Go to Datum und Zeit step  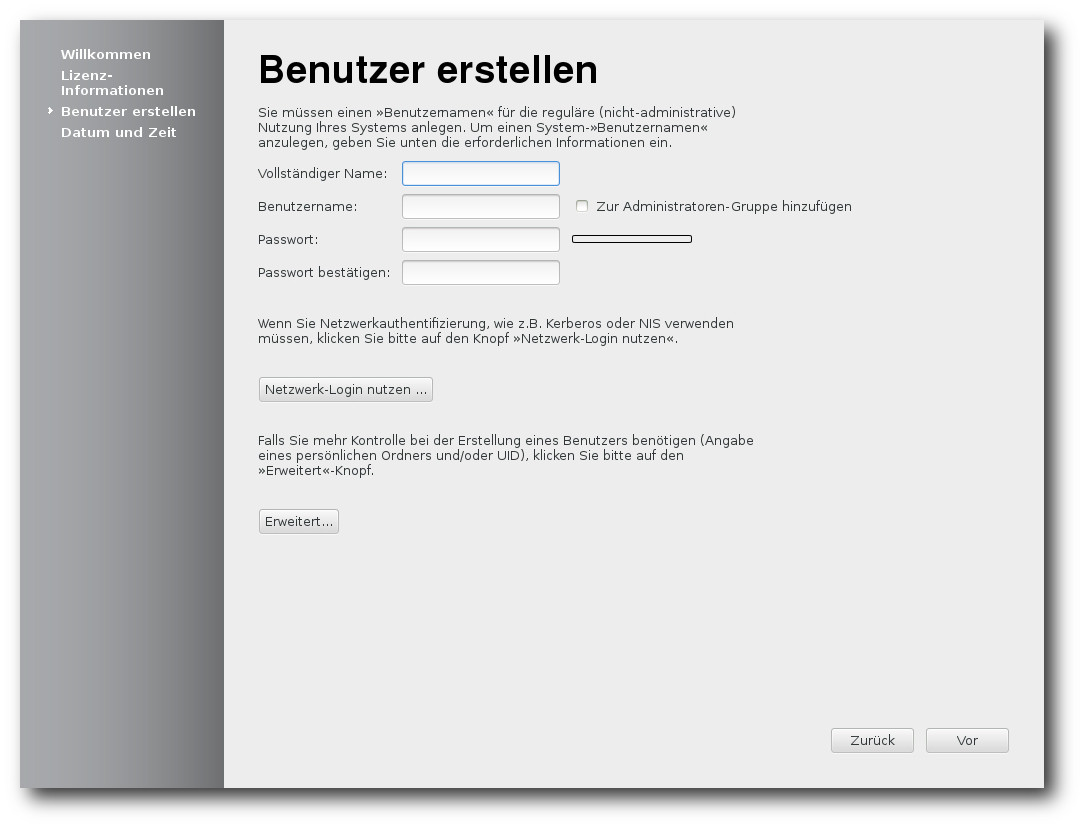(x=118, y=132)
